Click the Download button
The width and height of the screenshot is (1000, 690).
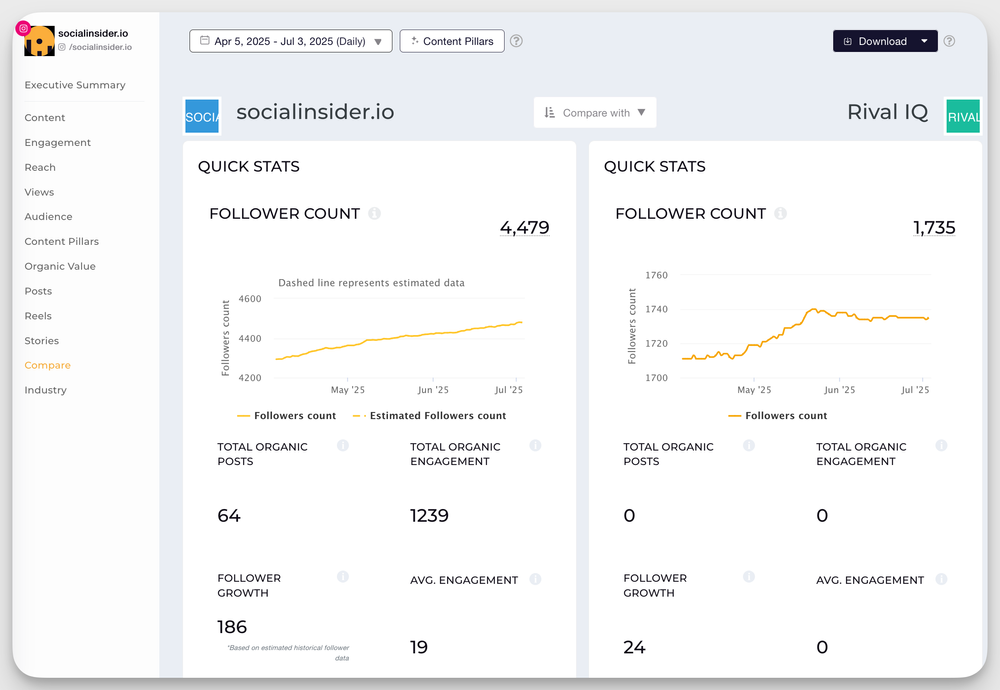click(875, 41)
